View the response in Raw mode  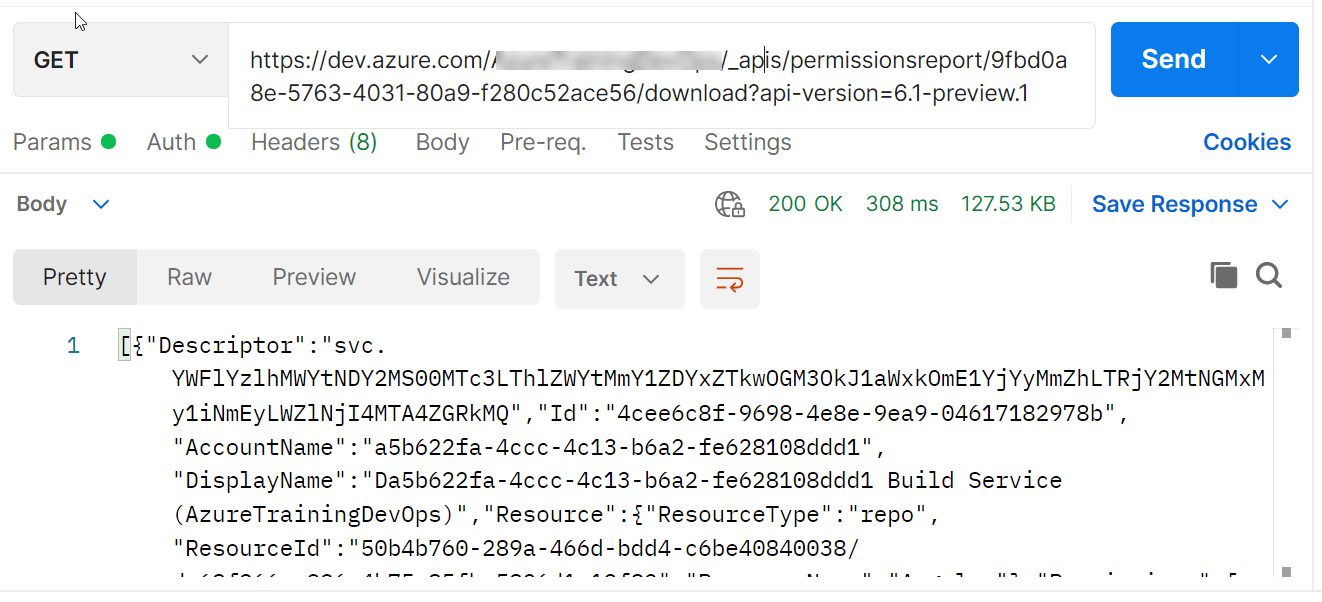tap(189, 277)
